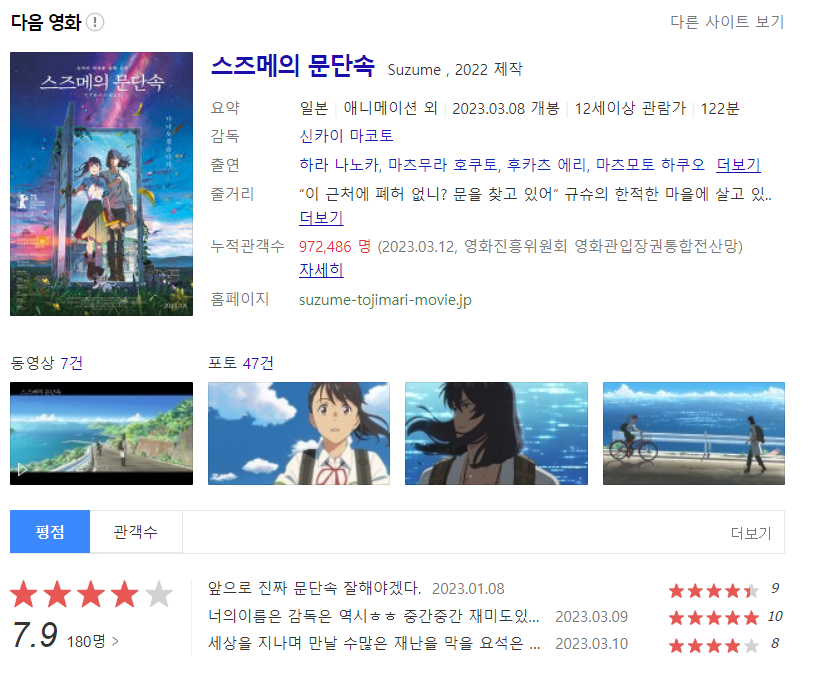Open the 스즈메의 문단속 movie title link

click(292, 67)
